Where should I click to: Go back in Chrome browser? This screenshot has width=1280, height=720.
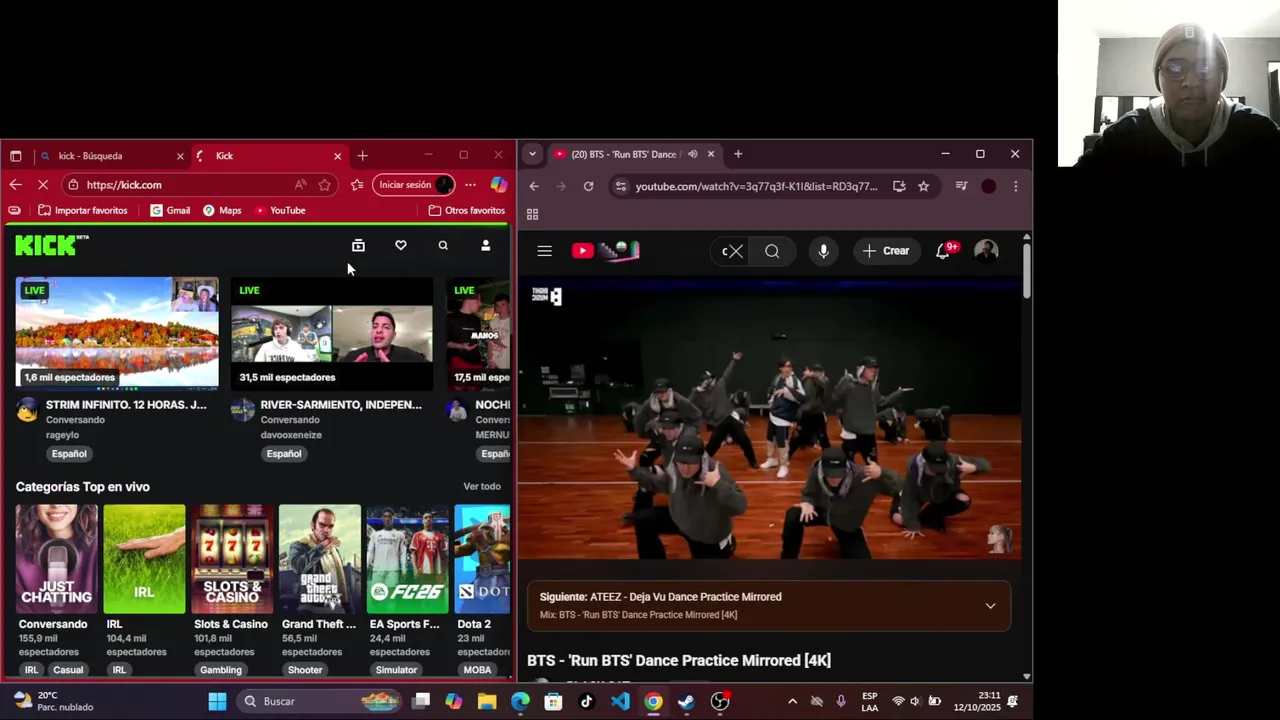[534, 186]
